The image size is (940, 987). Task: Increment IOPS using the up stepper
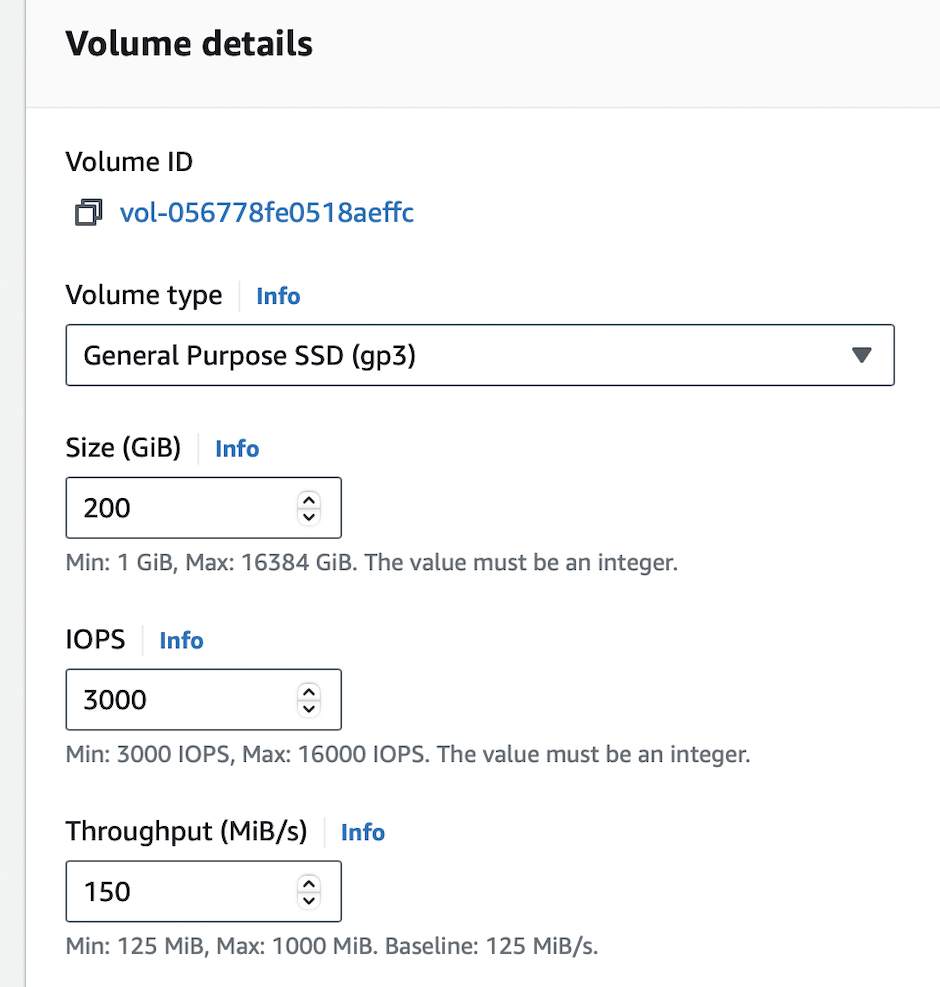[309, 692]
